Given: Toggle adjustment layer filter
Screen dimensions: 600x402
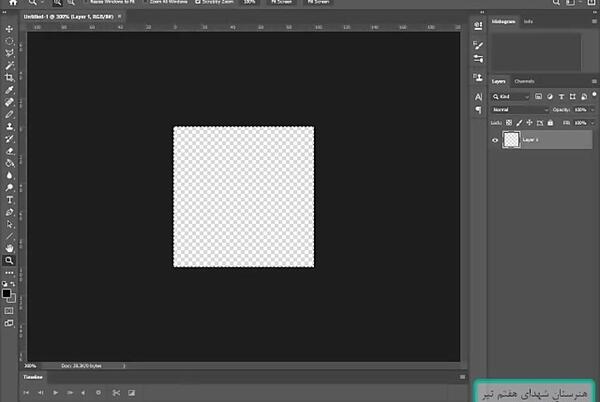Looking at the screenshot, I should pos(550,97).
